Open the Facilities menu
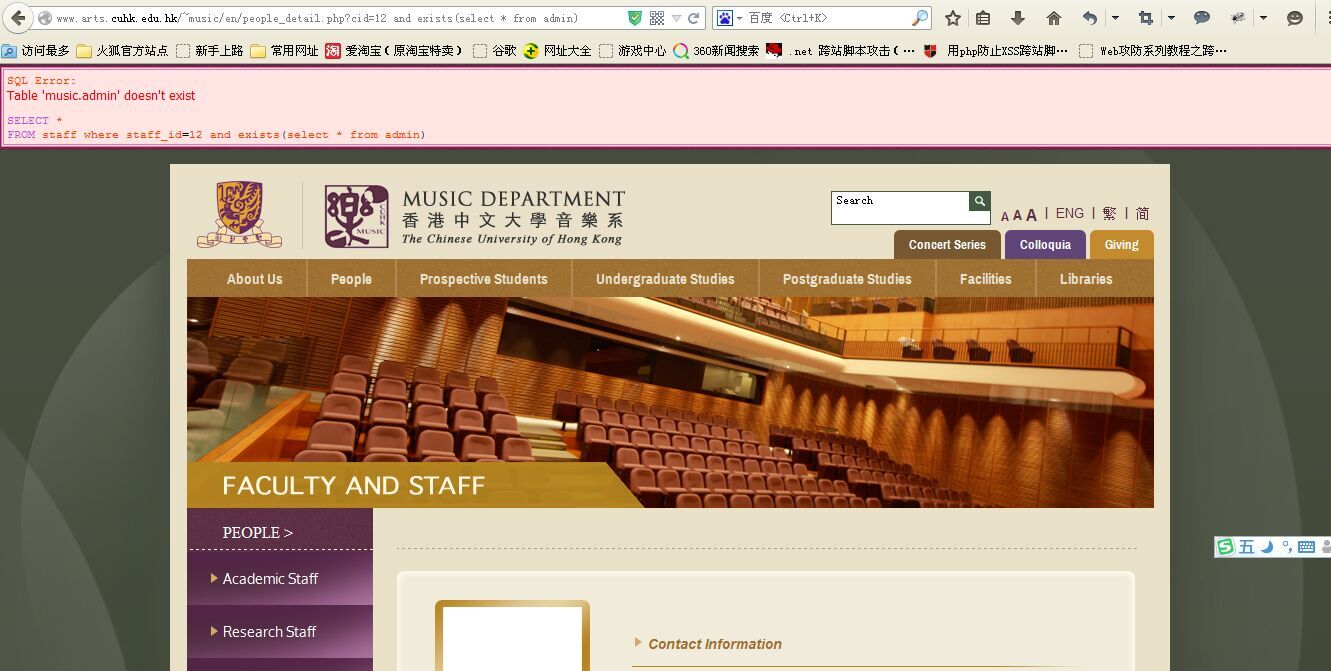 986,279
